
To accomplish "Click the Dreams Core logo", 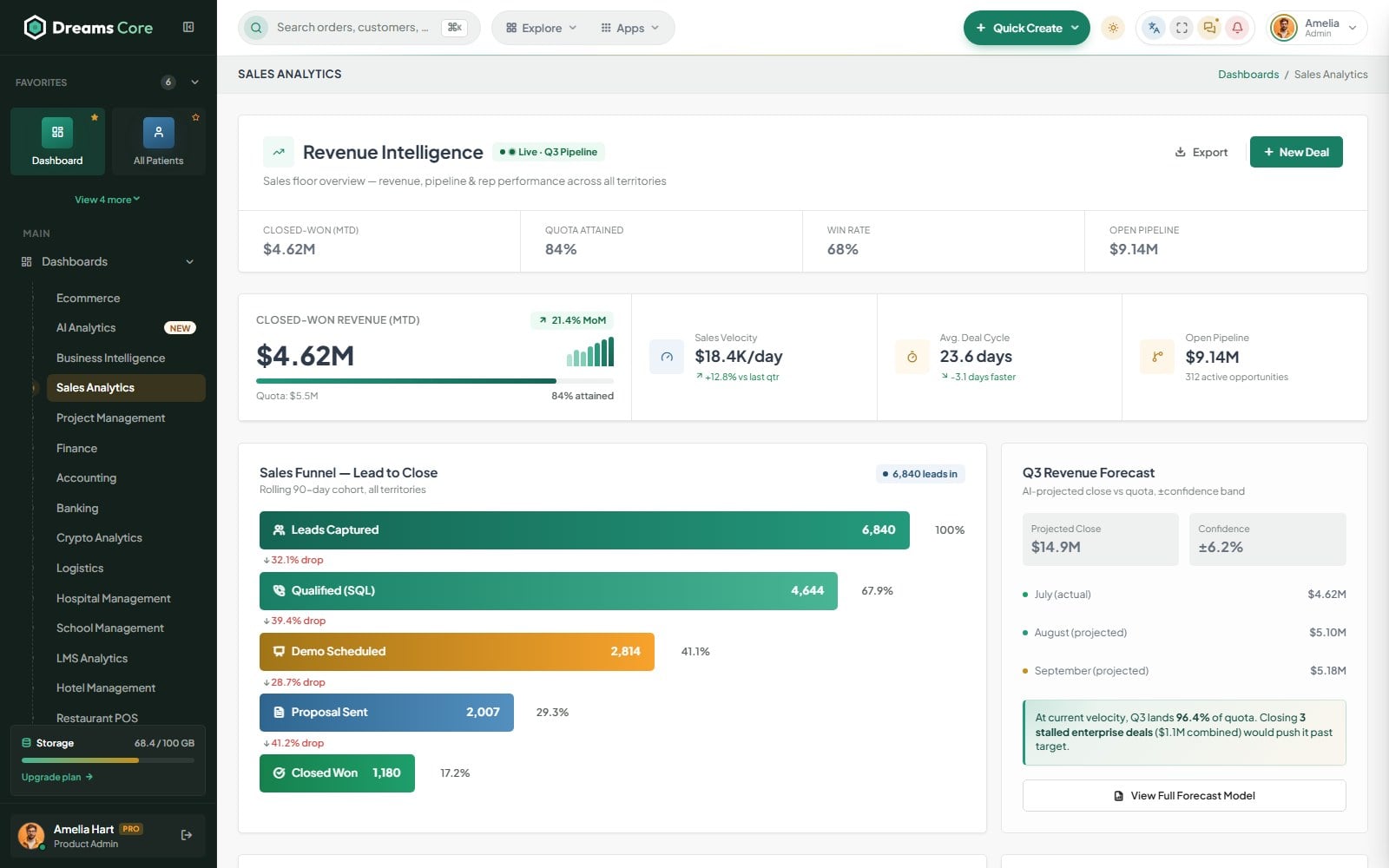I will 89,28.
